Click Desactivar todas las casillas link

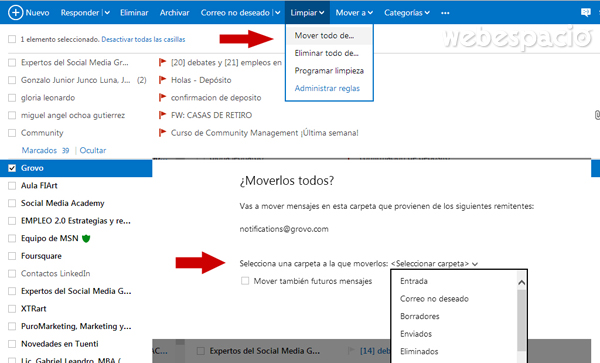click(143, 39)
